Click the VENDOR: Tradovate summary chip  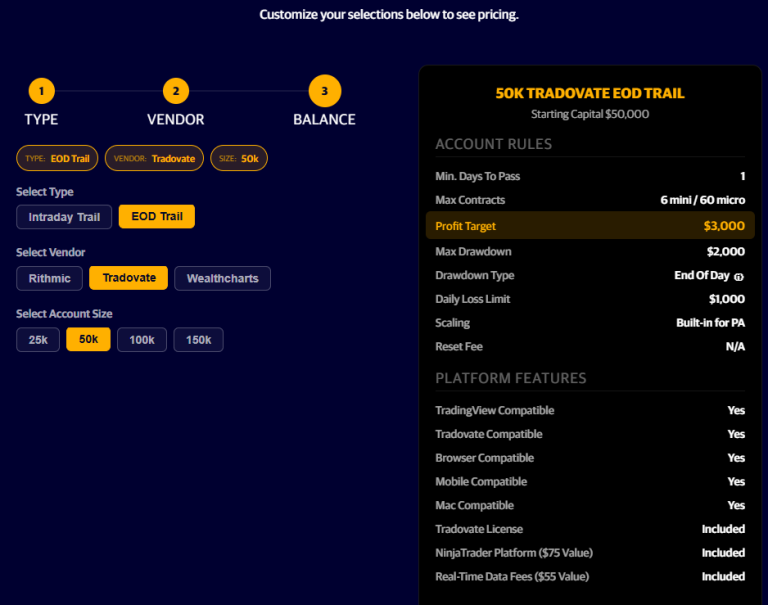click(x=154, y=158)
